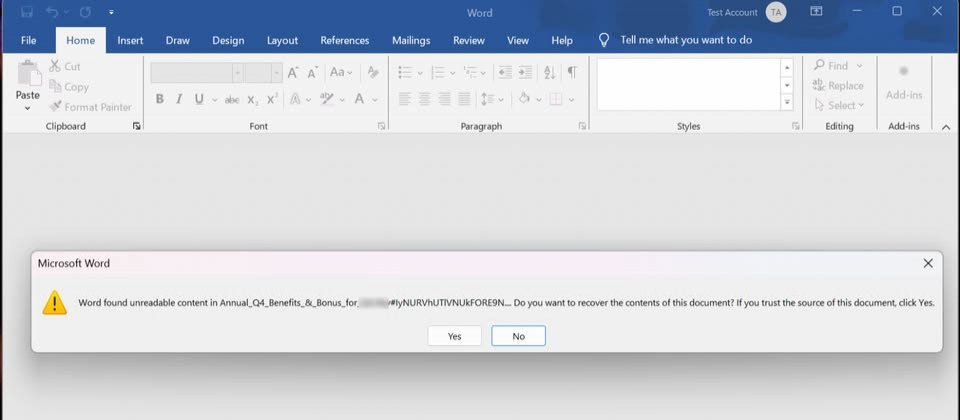Click Clear All Formatting icon
Screen dimensions: 960x420
(x=373, y=72)
